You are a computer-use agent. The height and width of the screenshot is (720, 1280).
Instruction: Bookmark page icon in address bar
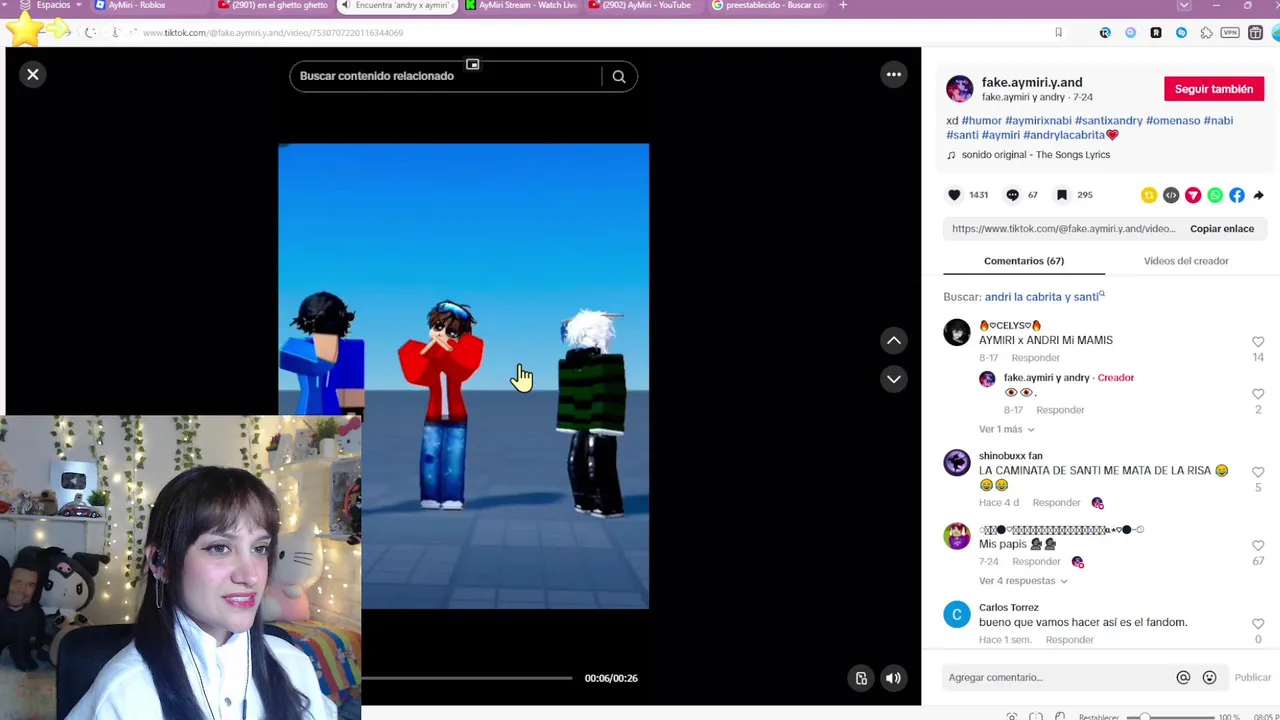click(1058, 33)
